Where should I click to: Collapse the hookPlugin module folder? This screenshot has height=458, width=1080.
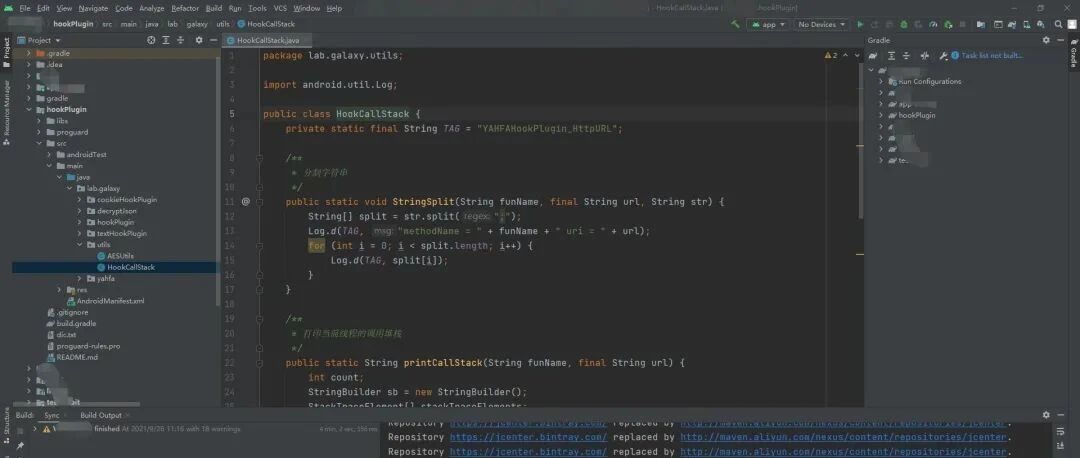click(x=29, y=110)
